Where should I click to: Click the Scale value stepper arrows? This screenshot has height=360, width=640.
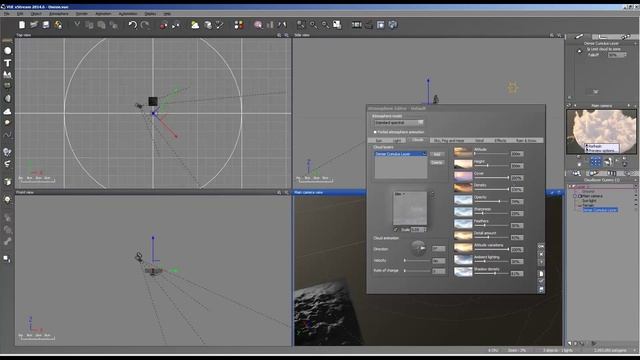pyautogui.click(x=425, y=230)
